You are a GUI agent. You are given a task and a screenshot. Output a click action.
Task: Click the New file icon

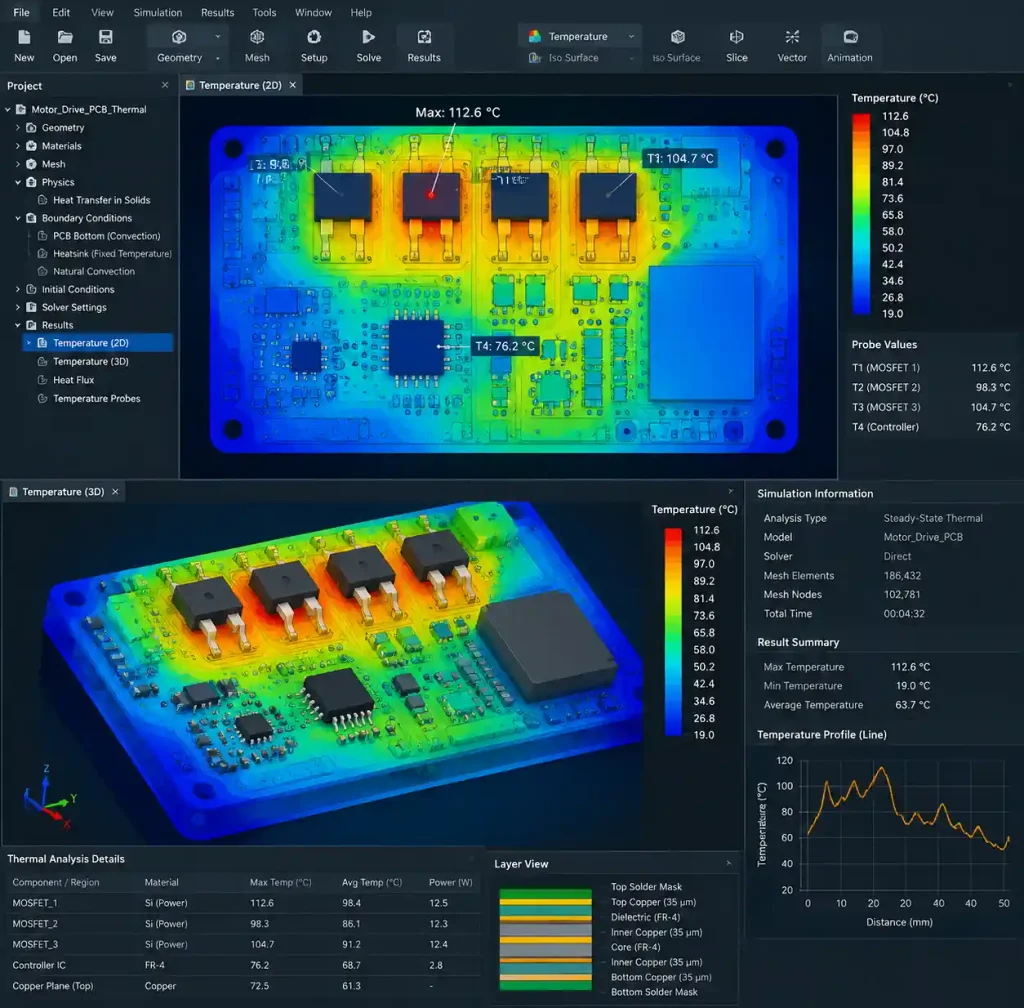click(24, 37)
